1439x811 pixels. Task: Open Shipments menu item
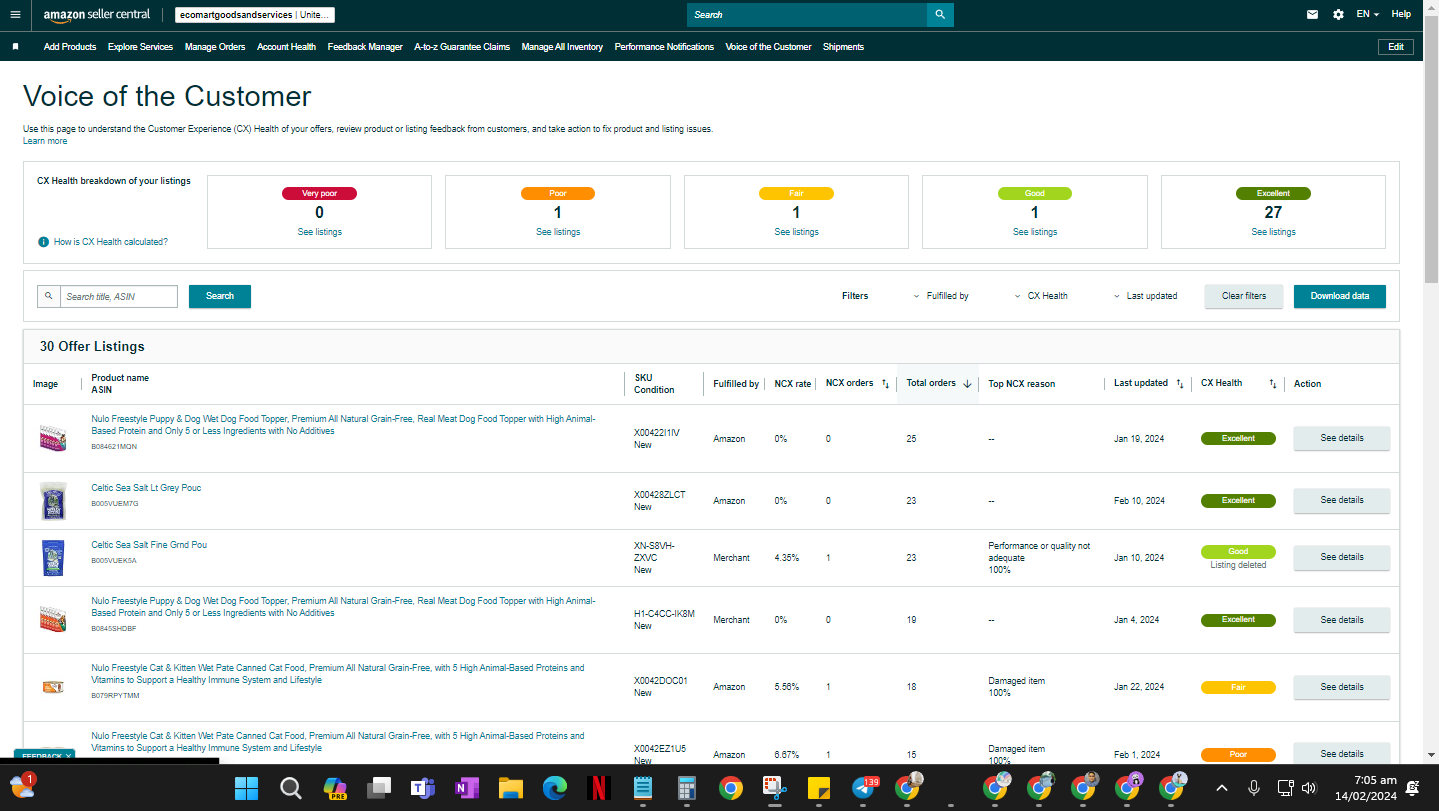click(x=843, y=47)
